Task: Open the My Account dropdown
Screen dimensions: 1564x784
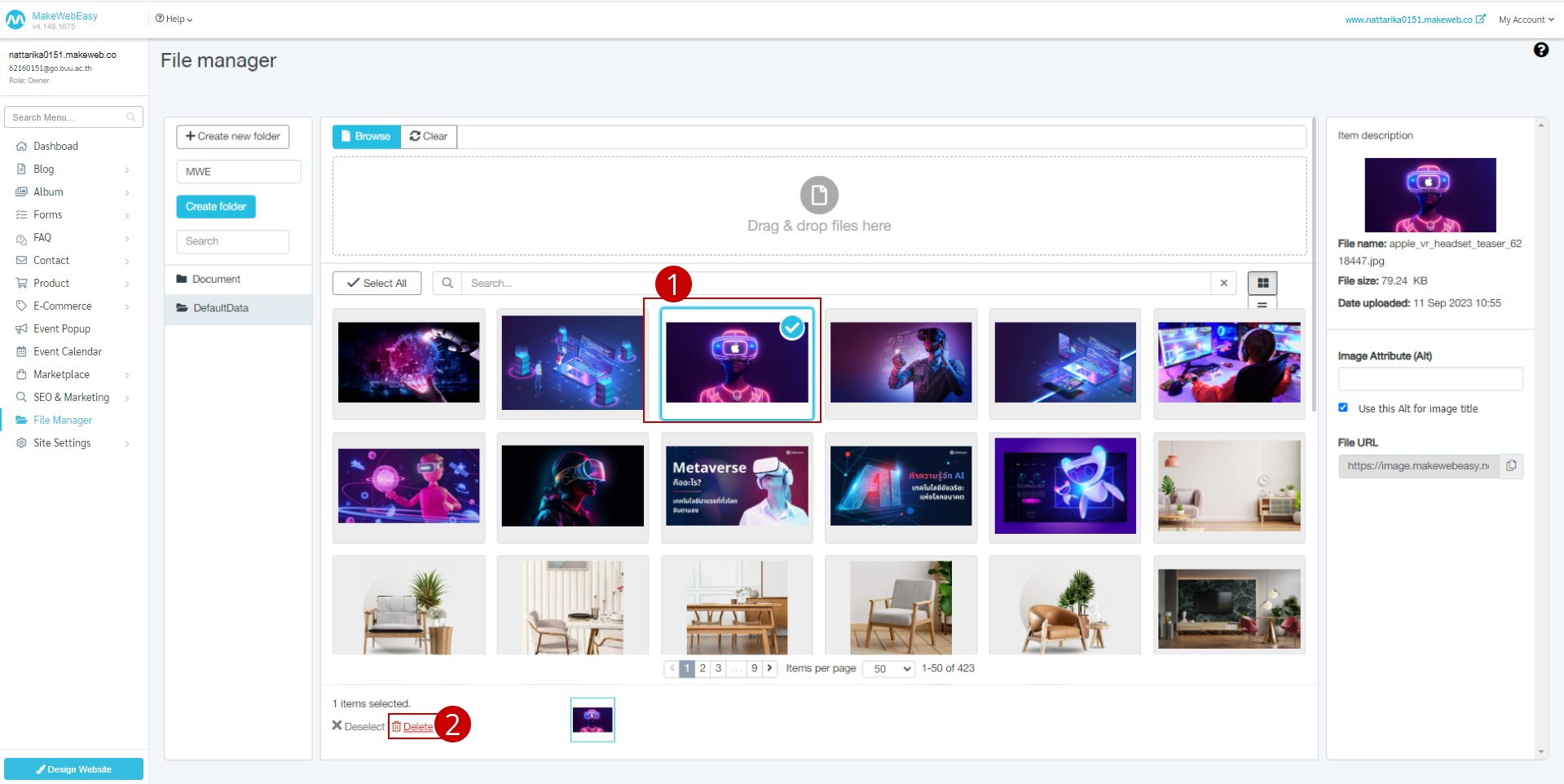Action: 1525,19
